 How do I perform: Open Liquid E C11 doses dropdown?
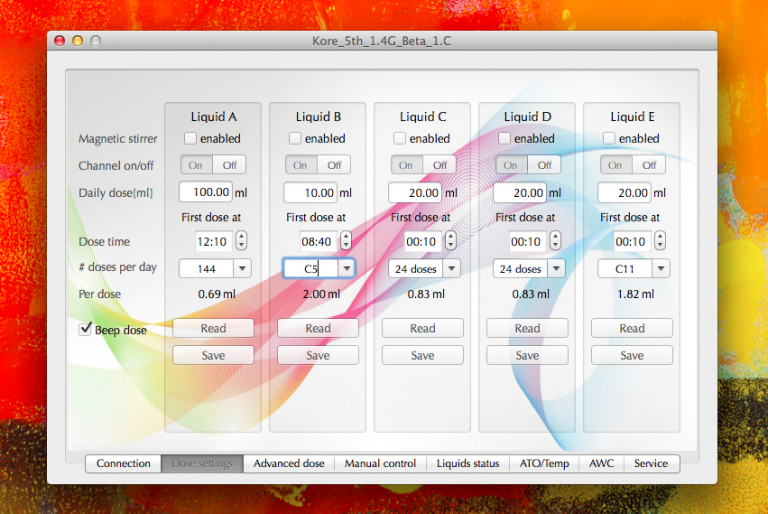[661, 268]
